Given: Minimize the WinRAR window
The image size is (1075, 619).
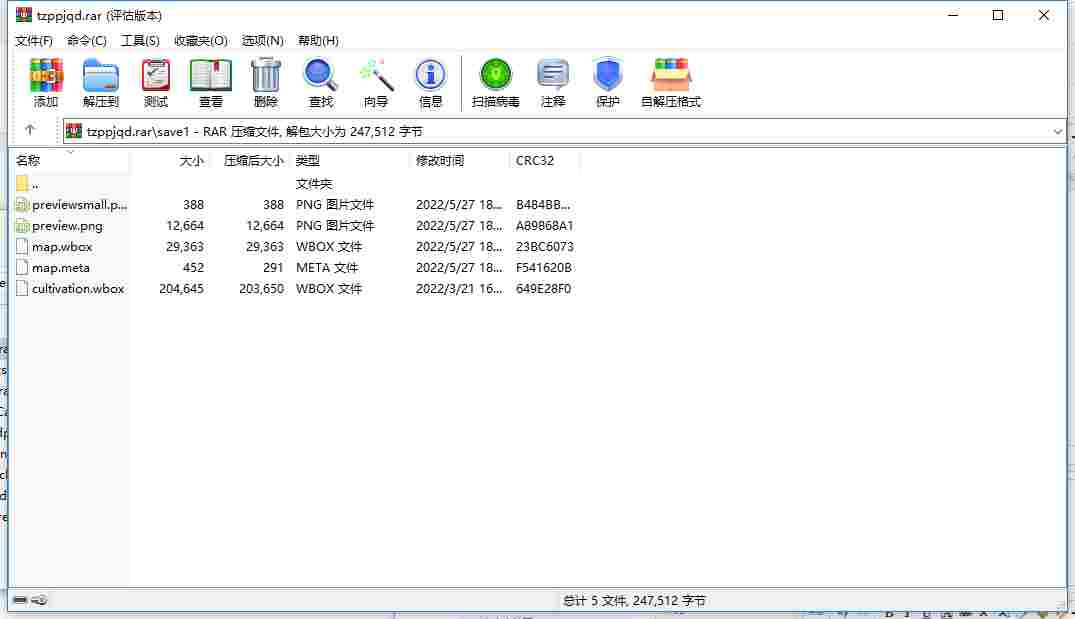Looking at the screenshot, I should (952, 15).
